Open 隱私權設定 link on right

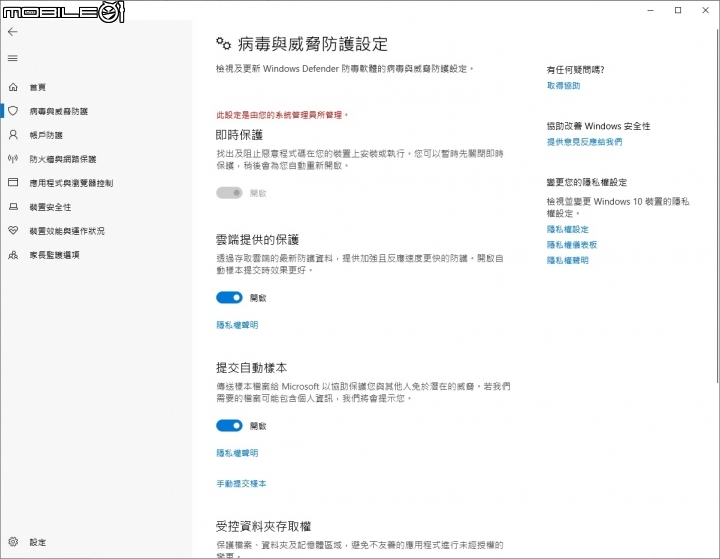pyautogui.click(x=568, y=229)
